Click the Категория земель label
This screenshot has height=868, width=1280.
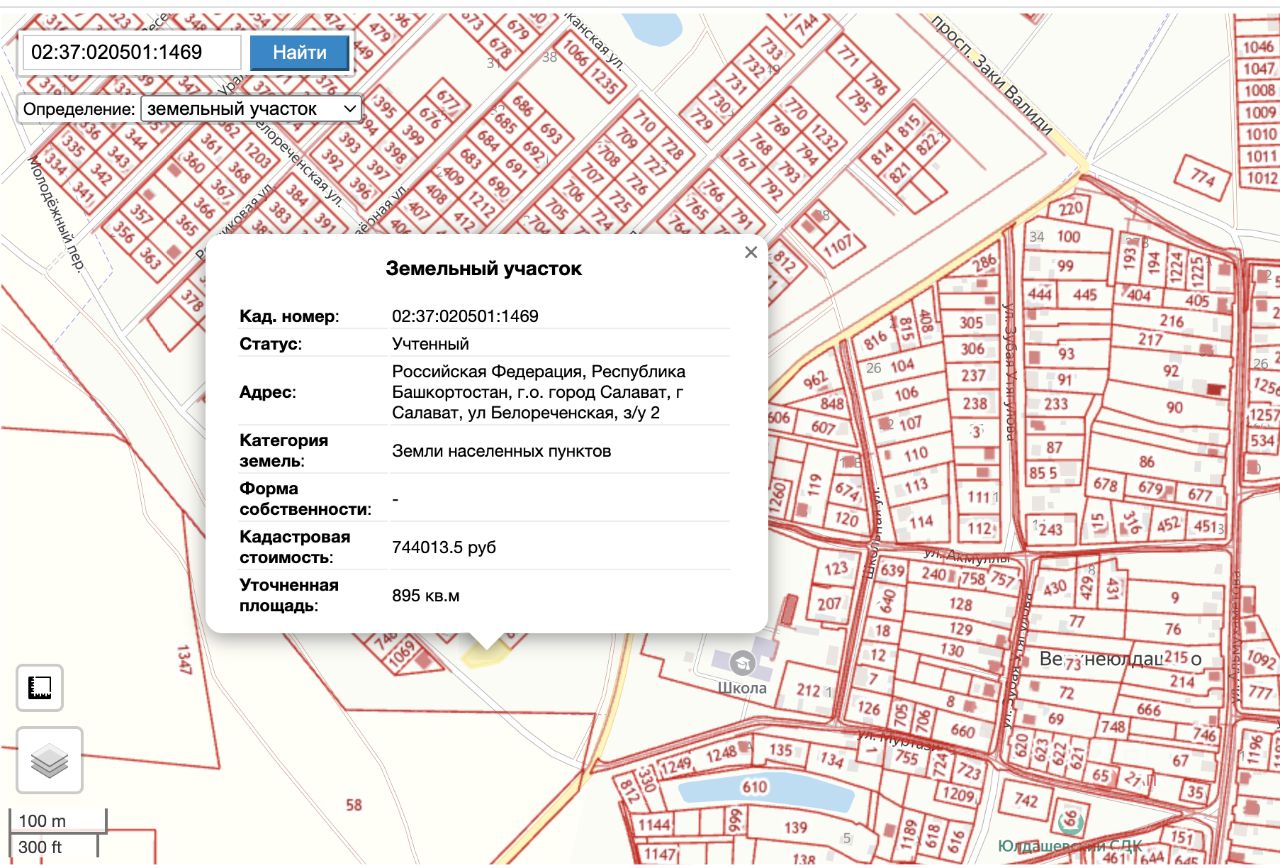pyautogui.click(x=284, y=451)
